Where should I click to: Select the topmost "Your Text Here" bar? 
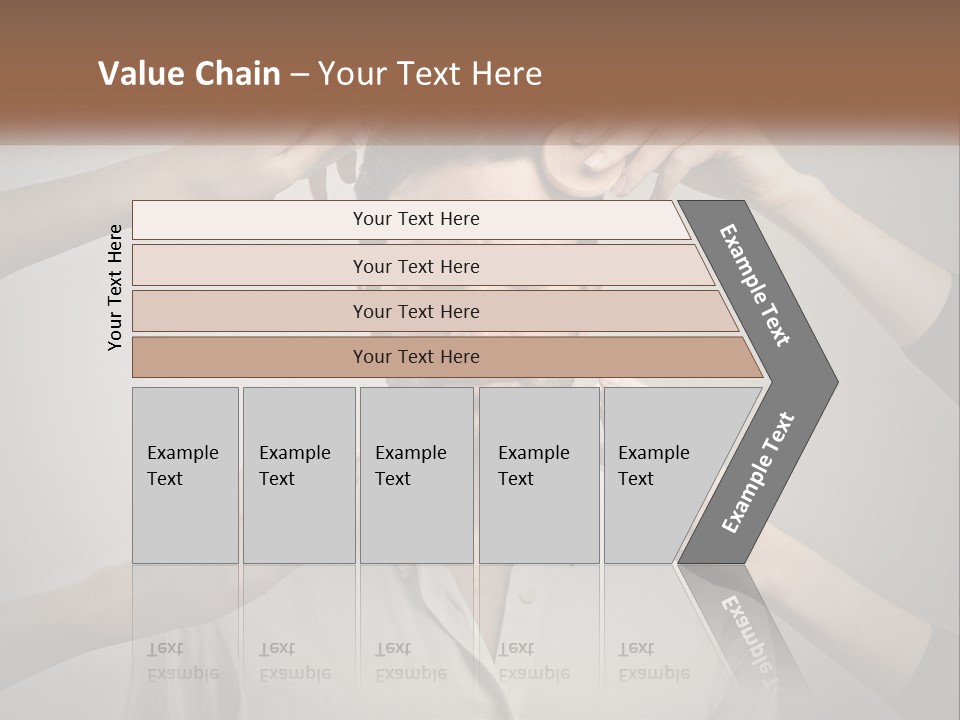(x=416, y=219)
